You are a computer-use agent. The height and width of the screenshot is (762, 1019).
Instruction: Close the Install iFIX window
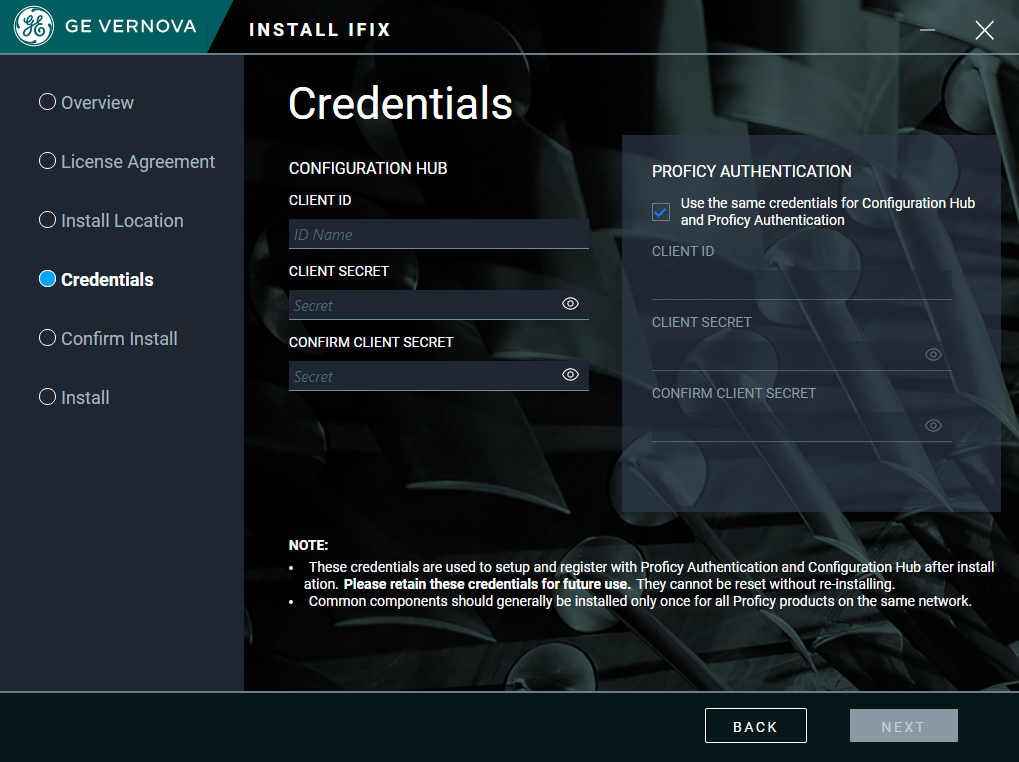(984, 30)
